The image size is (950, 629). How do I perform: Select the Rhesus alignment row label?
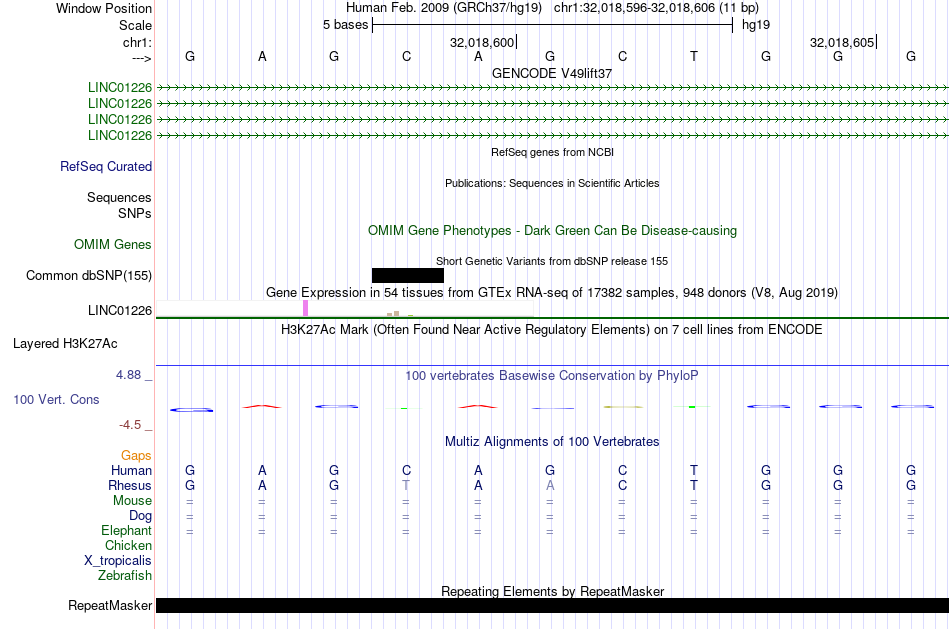click(130, 486)
